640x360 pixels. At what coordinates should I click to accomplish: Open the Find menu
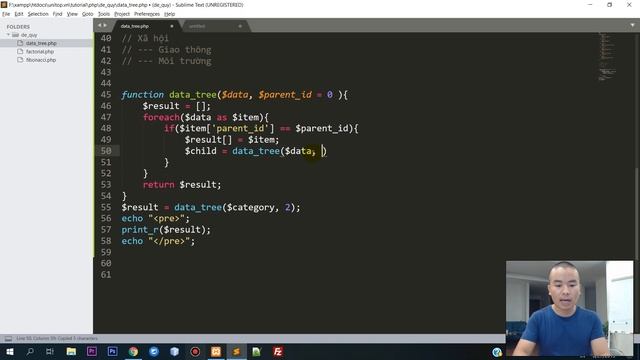point(57,14)
